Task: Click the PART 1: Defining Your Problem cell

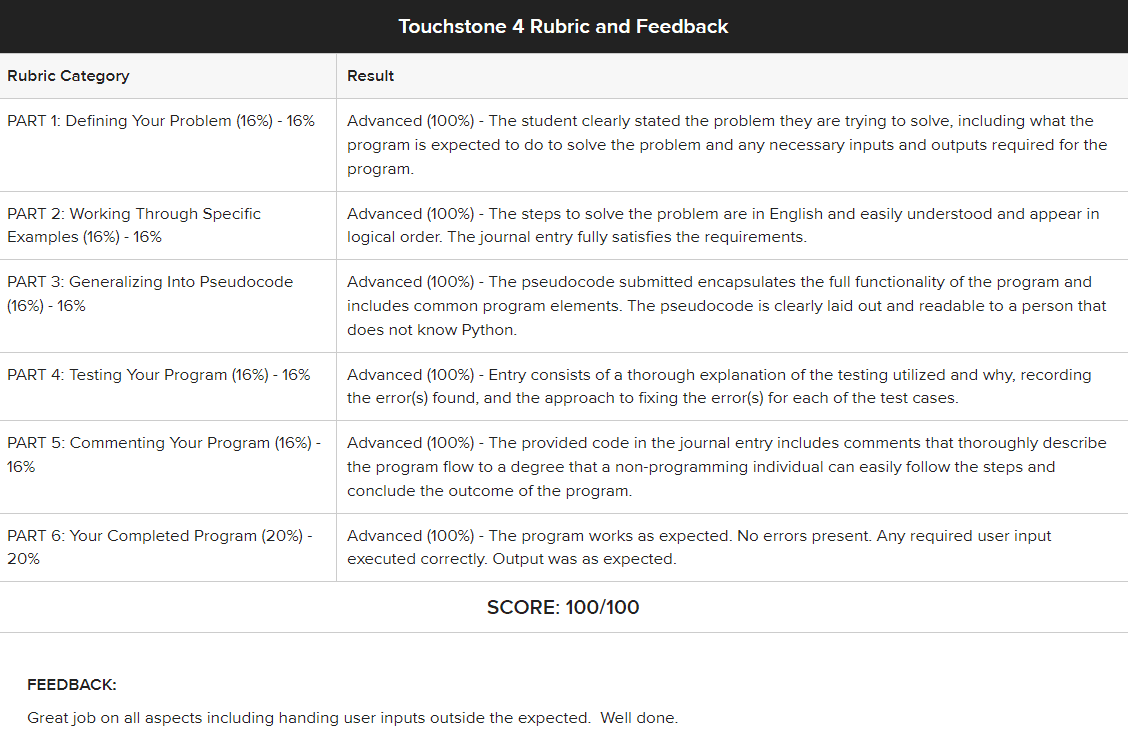Action: (161, 121)
